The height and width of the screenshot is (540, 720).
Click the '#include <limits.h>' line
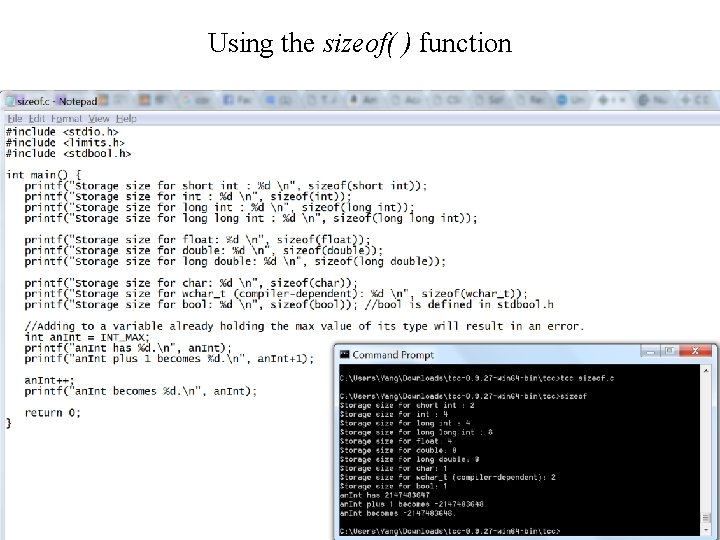(65, 142)
